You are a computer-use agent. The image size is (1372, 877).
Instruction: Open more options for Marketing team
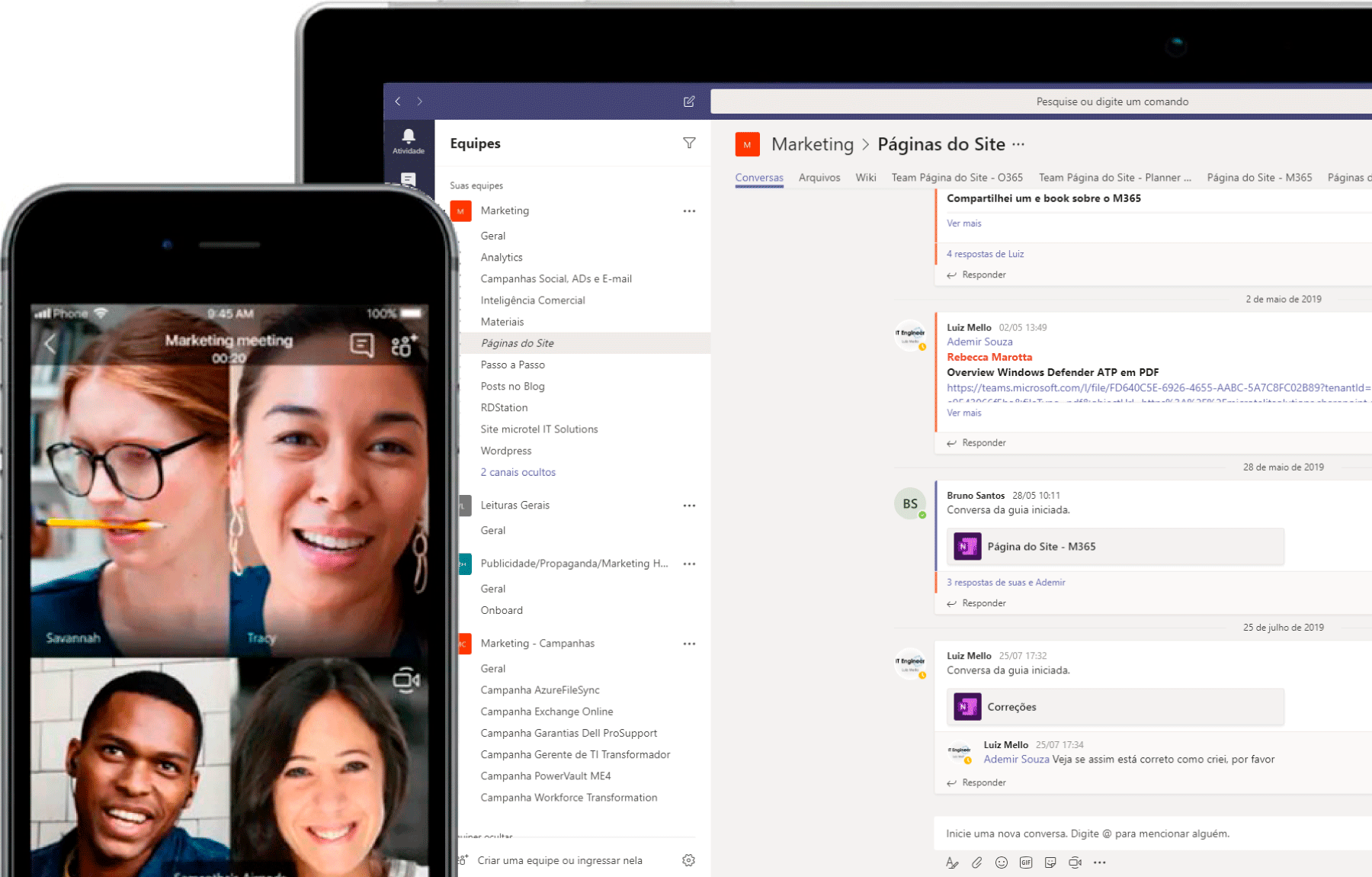click(x=689, y=211)
